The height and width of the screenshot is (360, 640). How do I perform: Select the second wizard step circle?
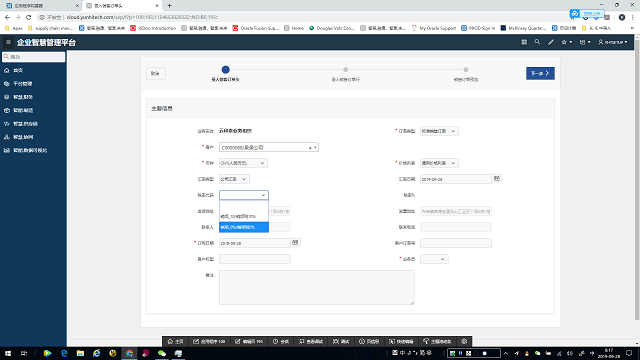[x=345, y=69]
